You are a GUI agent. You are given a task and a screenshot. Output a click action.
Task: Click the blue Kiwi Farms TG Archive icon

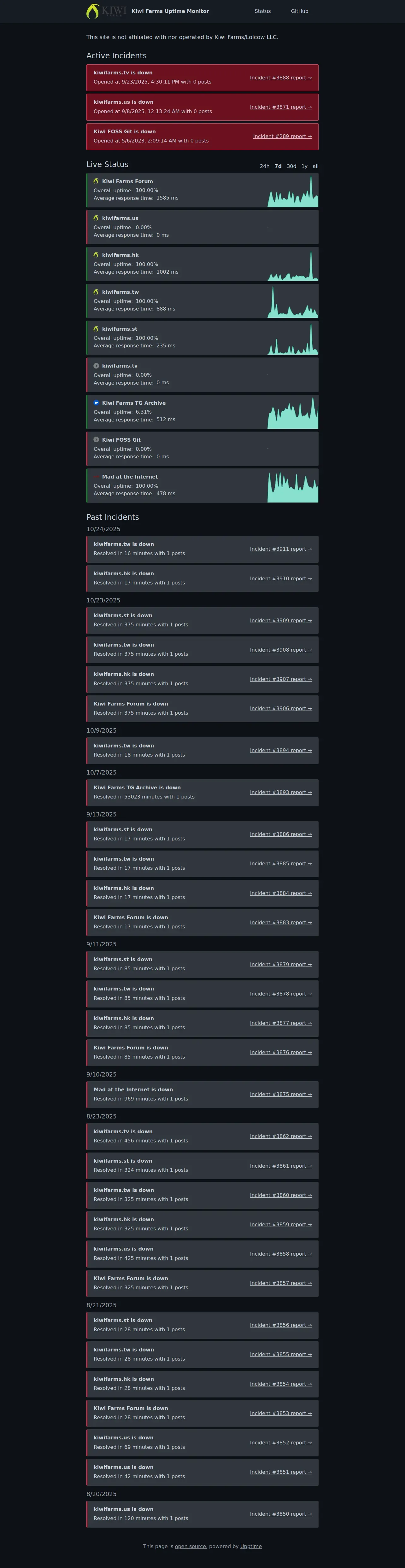[x=96, y=403]
